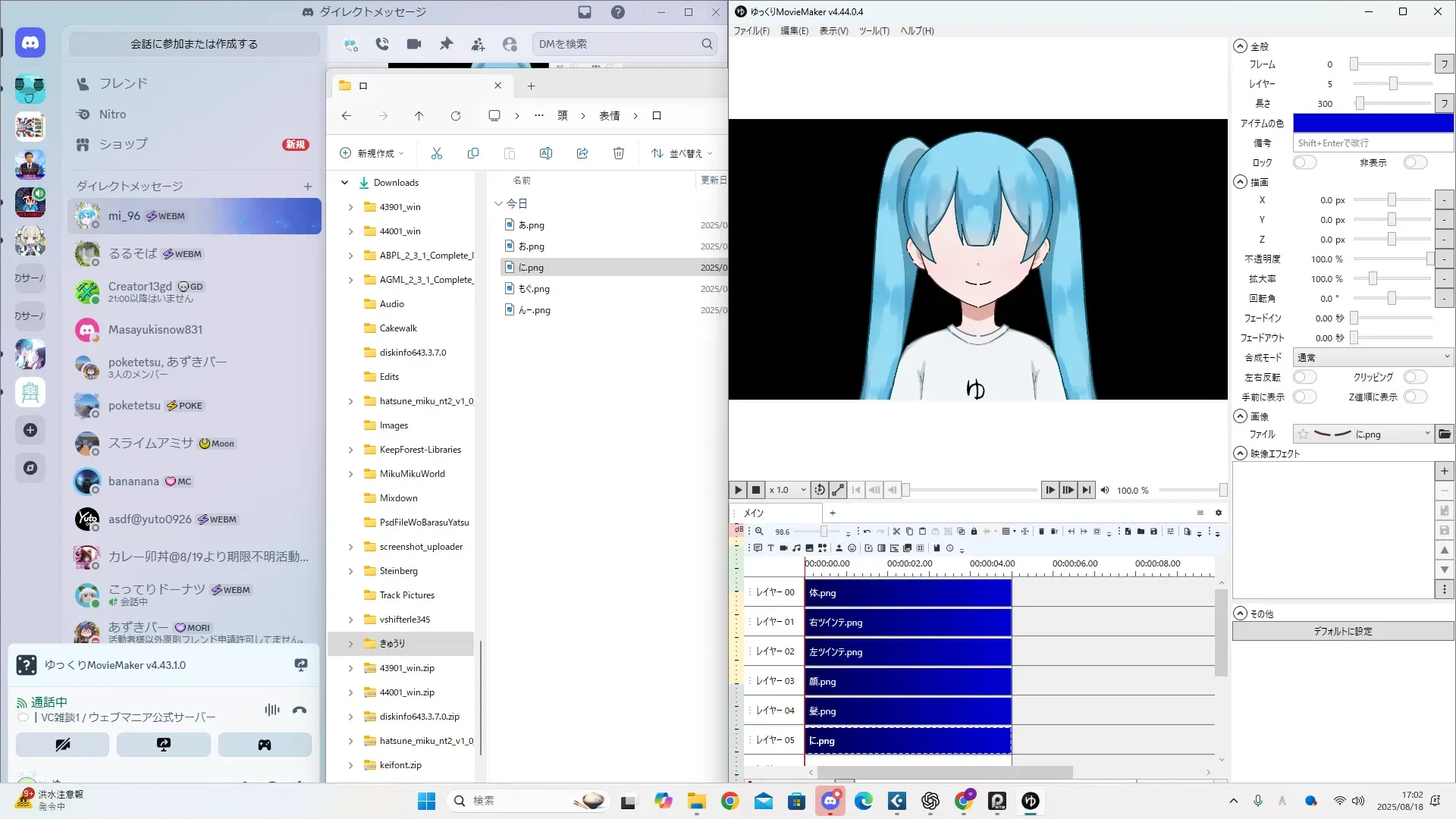Click the lock icon in the timeline toolbar

pos(974,532)
